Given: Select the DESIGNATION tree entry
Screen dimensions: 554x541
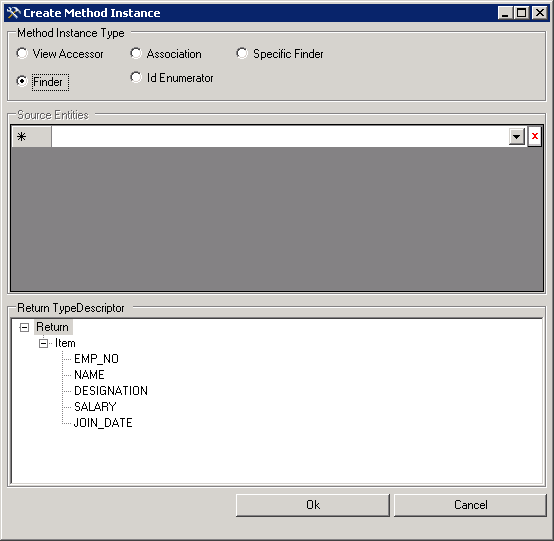Looking at the screenshot, I should click(111, 391).
